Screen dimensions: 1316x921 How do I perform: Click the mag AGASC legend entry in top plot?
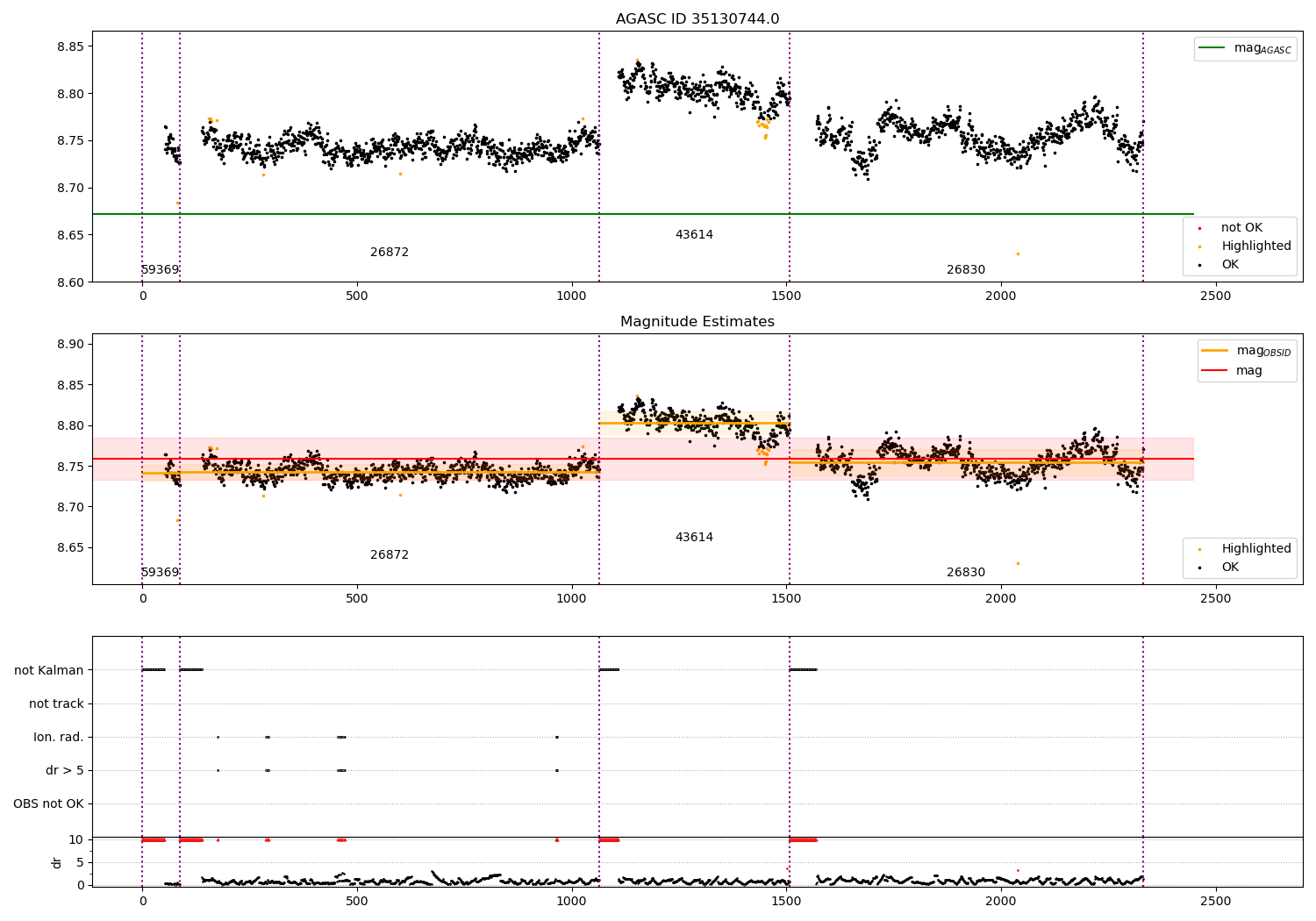click(x=1245, y=48)
